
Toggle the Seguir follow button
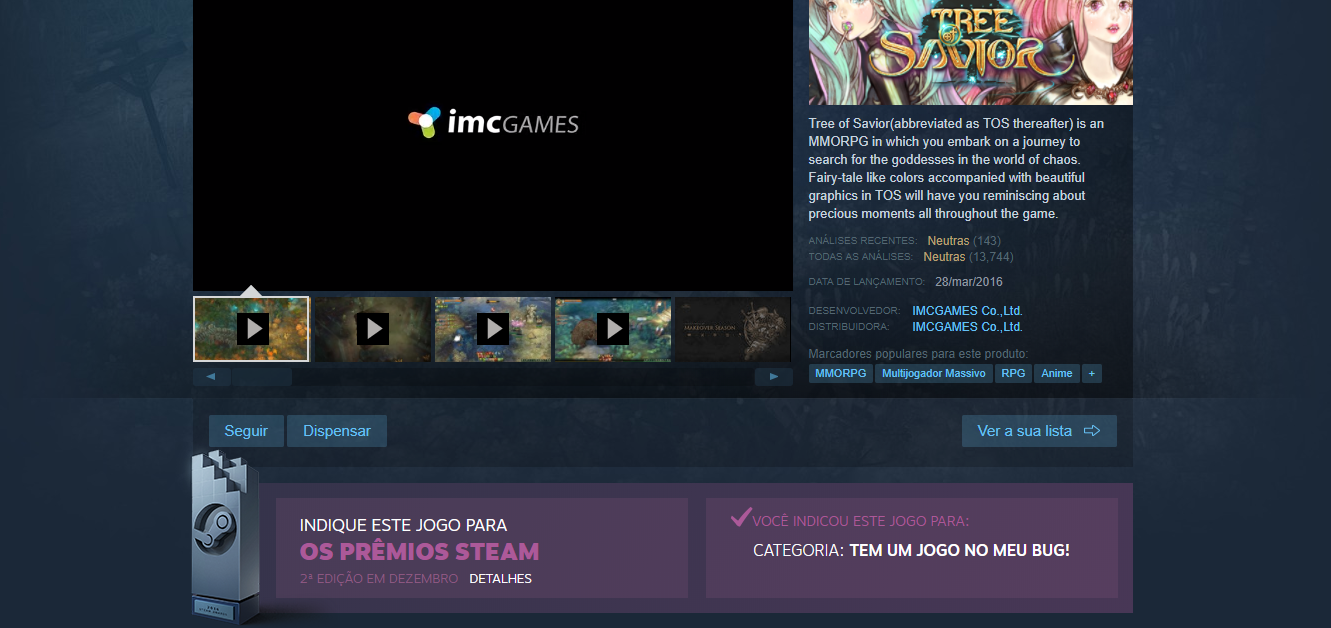point(246,431)
